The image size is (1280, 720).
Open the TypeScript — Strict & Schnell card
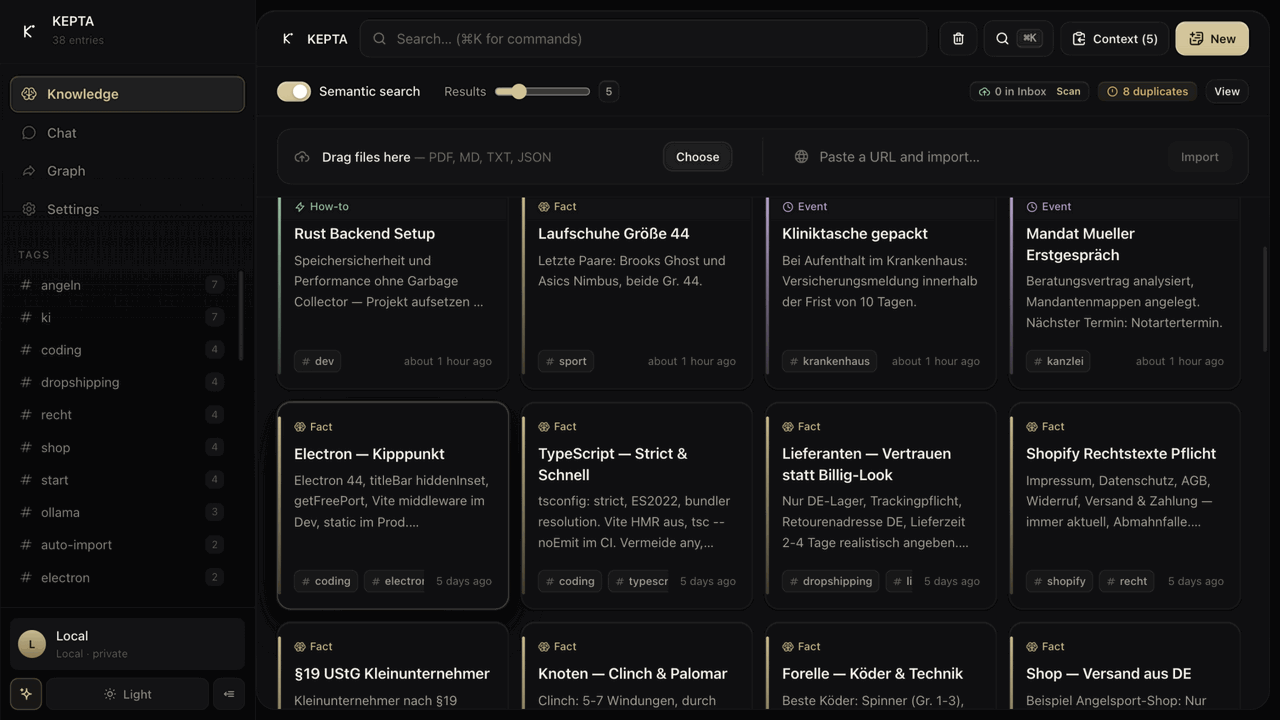(637, 506)
